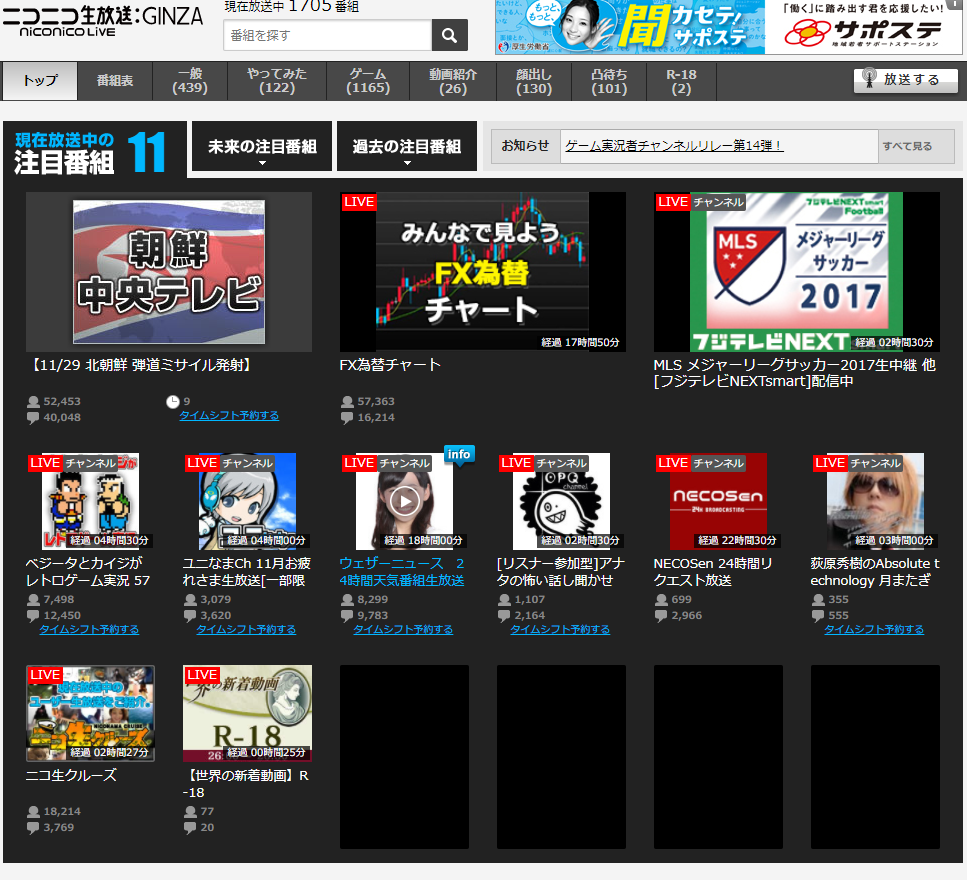Image resolution: width=967 pixels, height=880 pixels.
Task: Click すべて見る for notices
Action: pos(907,146)
